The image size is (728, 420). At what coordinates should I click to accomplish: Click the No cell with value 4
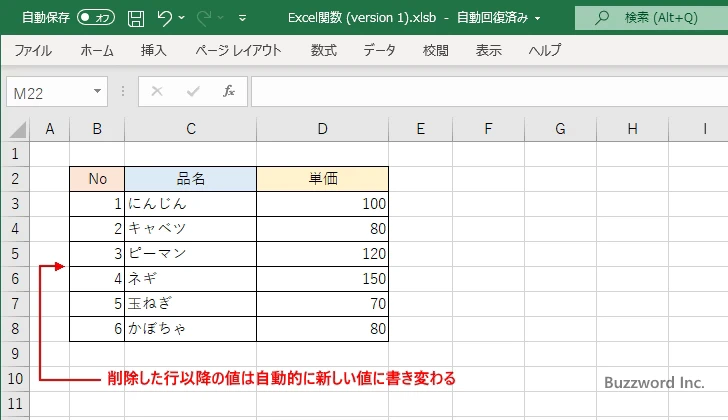tap(97, 279)
